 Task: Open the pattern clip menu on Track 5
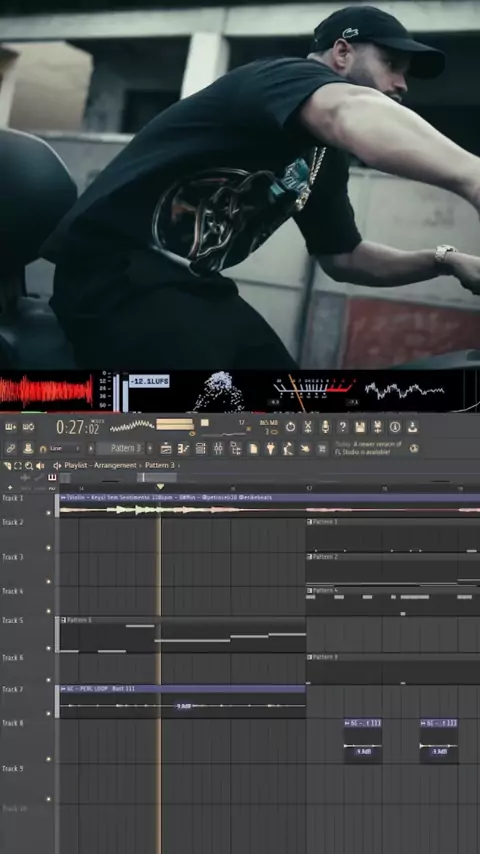tap(63, 620)
